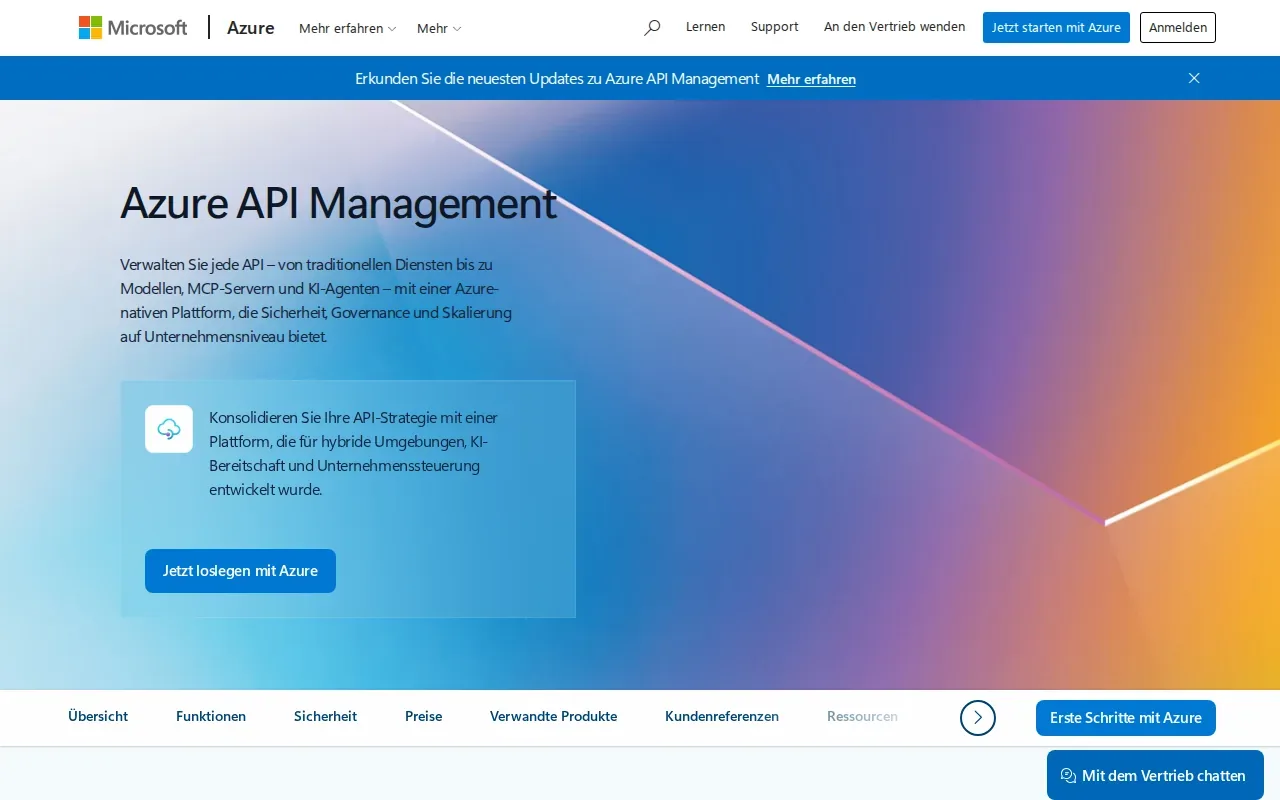Open Mit dem Vertrieb chatten
The image size is (1280, 800).
(x=1155, y=775)
